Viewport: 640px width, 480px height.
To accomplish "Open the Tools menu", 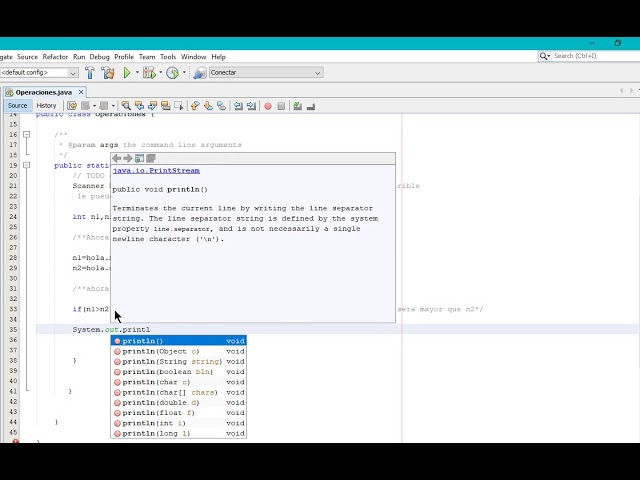I will point(168,57).
